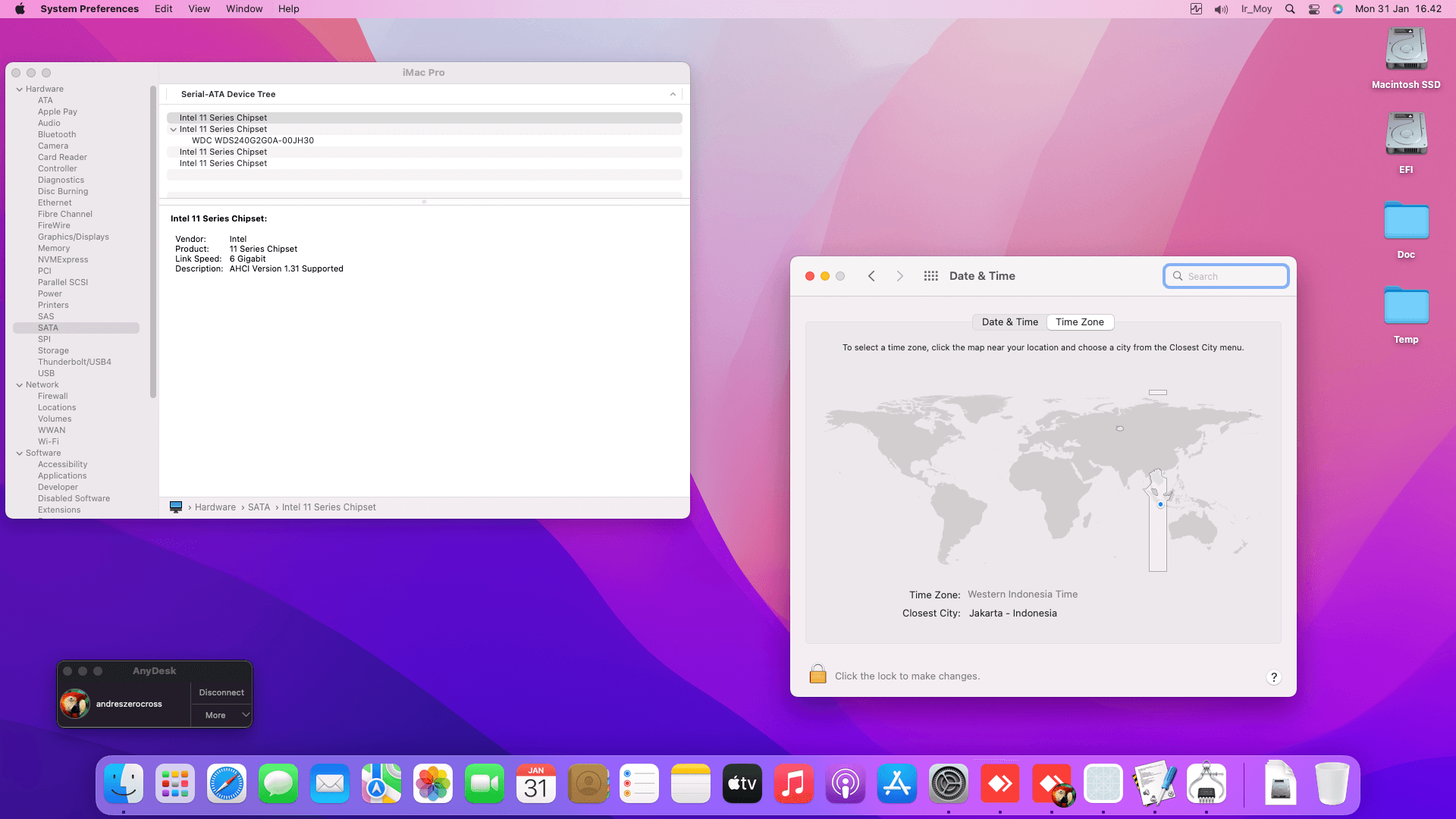Image resolution: width=1456 pixels, height=819 pixels.
Task: Open System Information chip icon in dock
Action: tap(1207, 783)
